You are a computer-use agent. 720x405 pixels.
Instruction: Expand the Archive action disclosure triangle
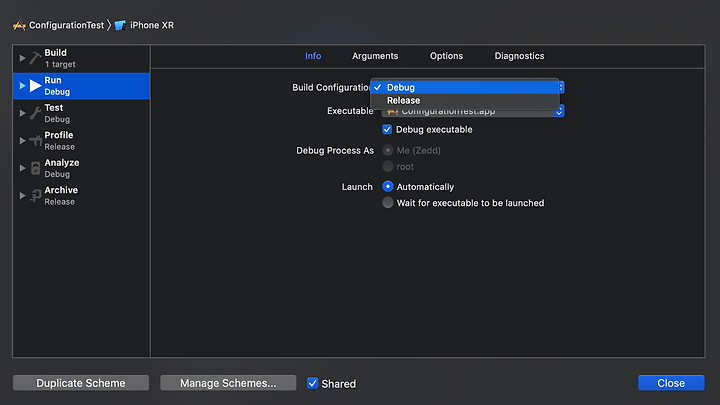(x=22, y=196)
